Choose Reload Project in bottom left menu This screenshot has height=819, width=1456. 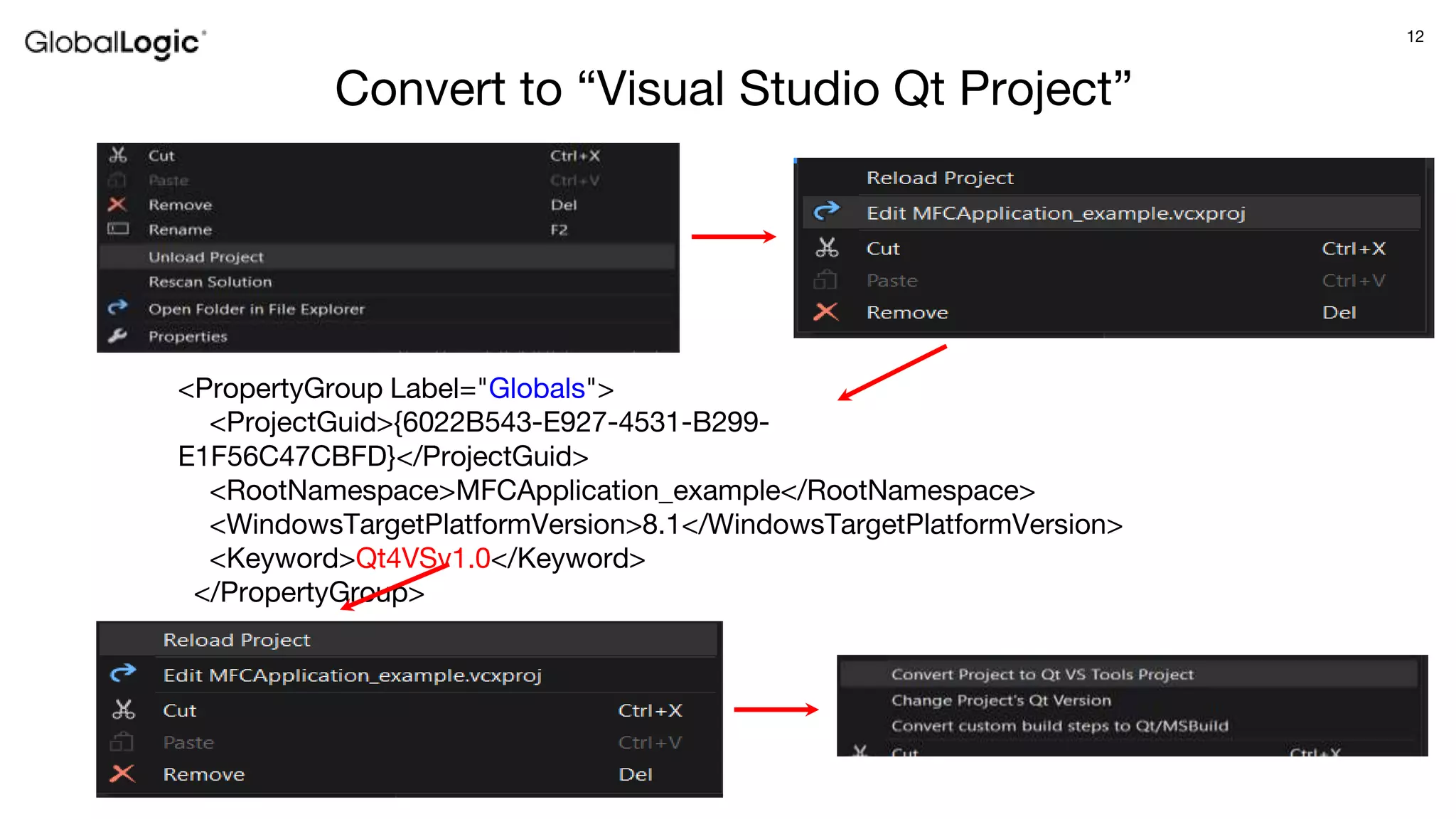click(408, 640)
